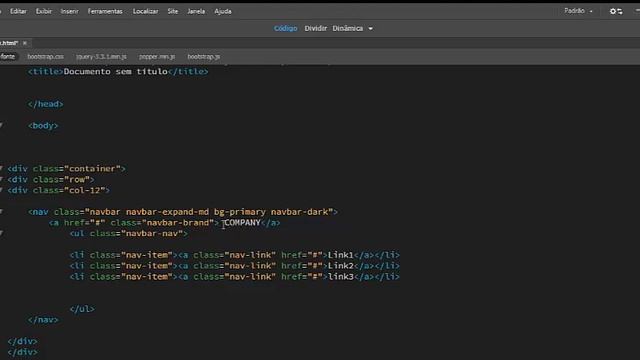
Task: Click the 'row' class value
Action: pyautogui.click(x=77, y=180)
